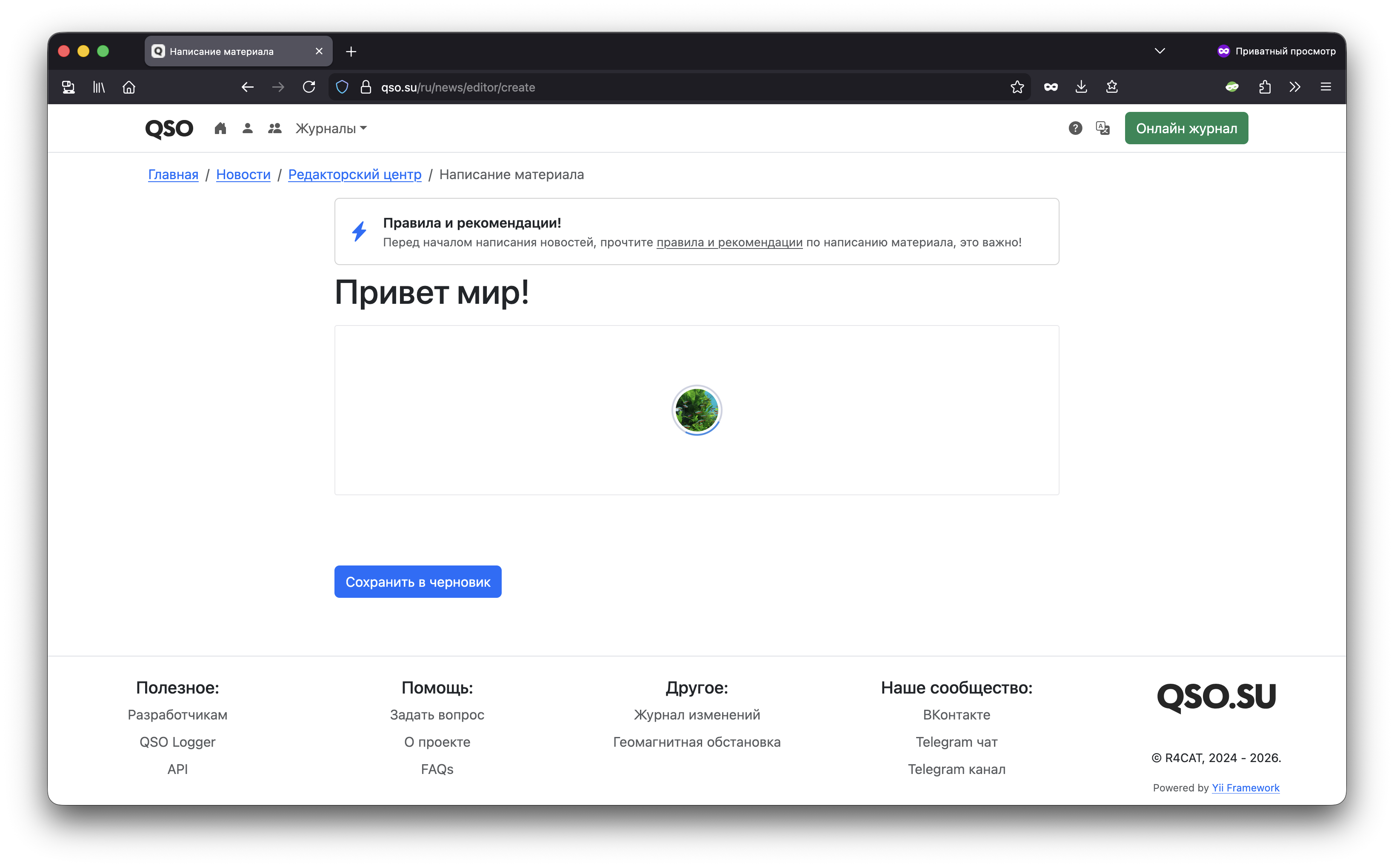Screen dimensions: 1394x868
Task: Expand more tools overflow chevron
Action: [x=1295, y=87]
